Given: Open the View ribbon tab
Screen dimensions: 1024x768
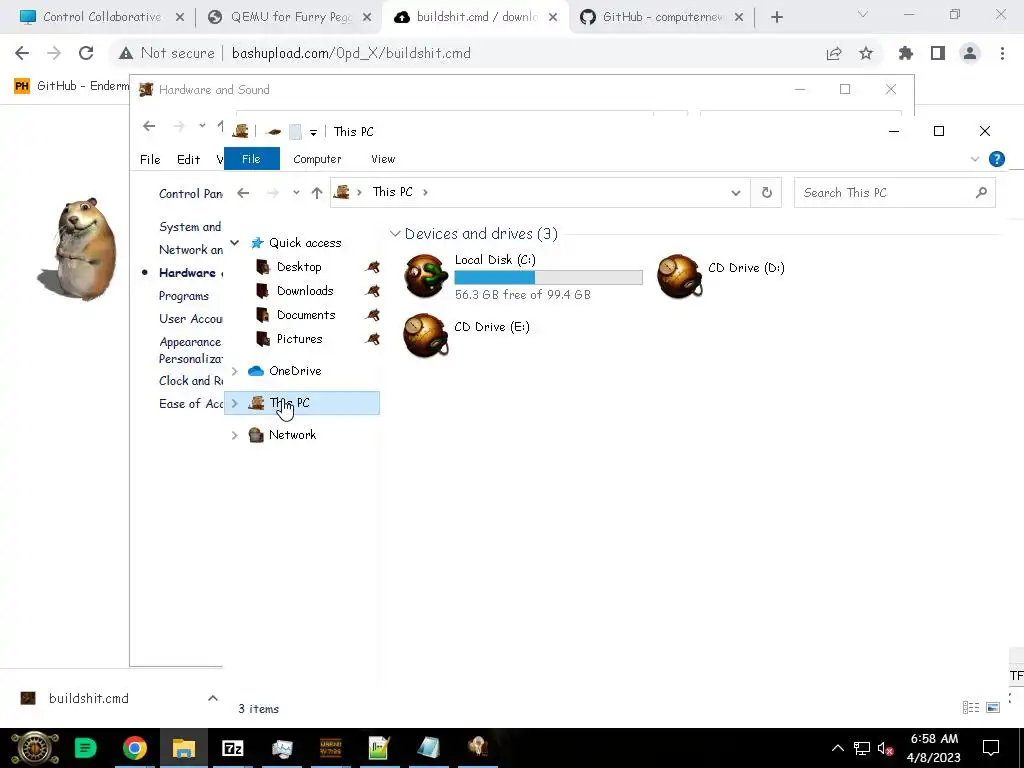Looking at the screenshot, I should tap(383, 159).
